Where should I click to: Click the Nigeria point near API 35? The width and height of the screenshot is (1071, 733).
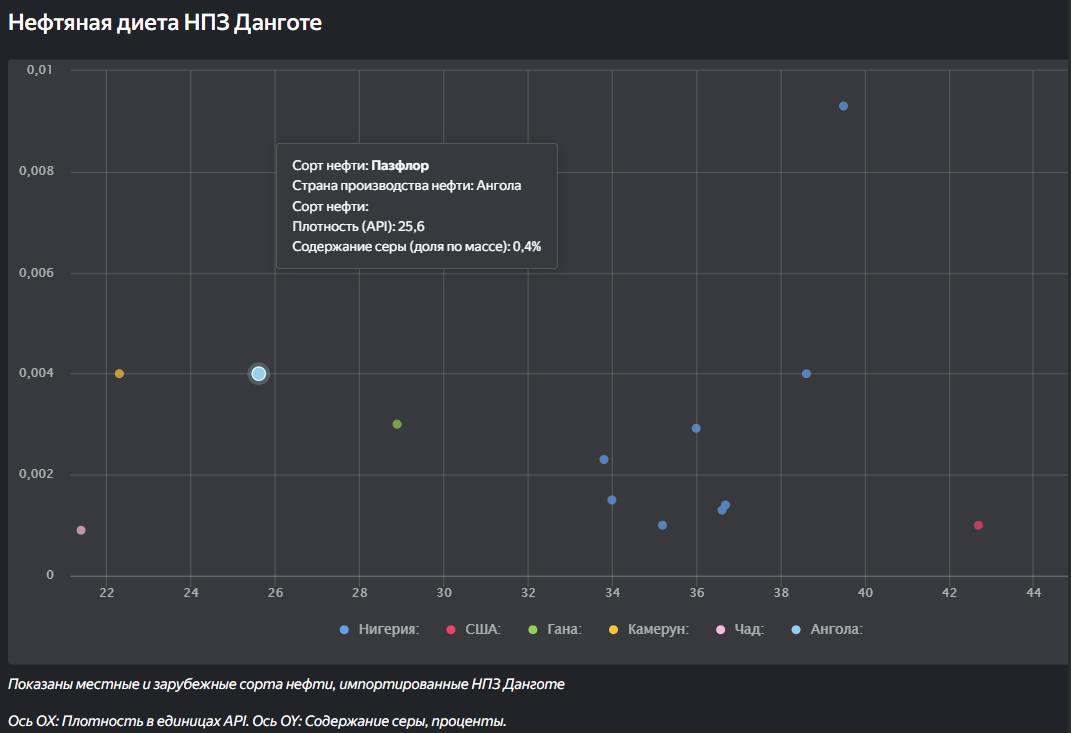662,525
